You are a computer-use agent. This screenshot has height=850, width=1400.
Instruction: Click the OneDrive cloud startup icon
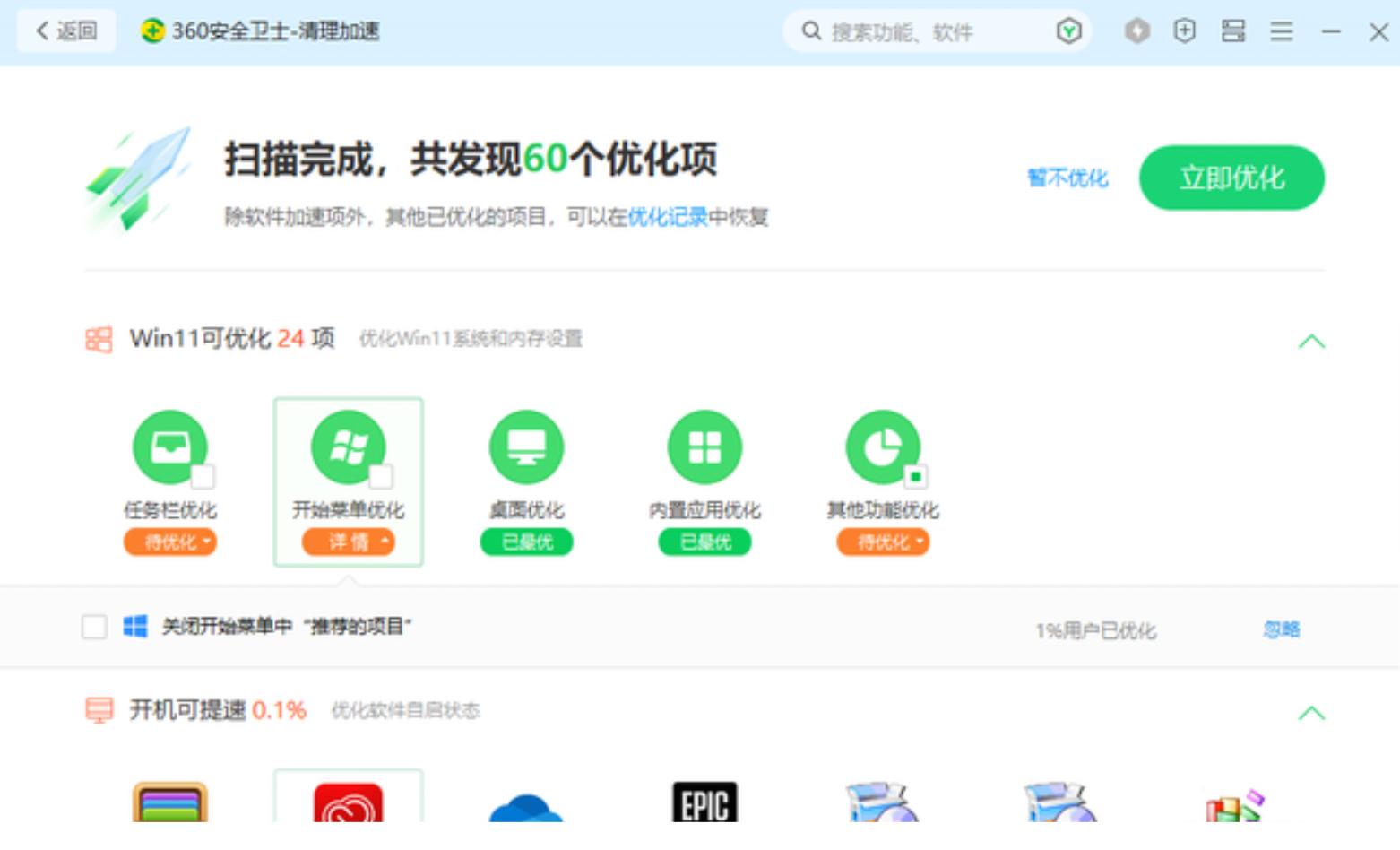click(x=526, y=810)
